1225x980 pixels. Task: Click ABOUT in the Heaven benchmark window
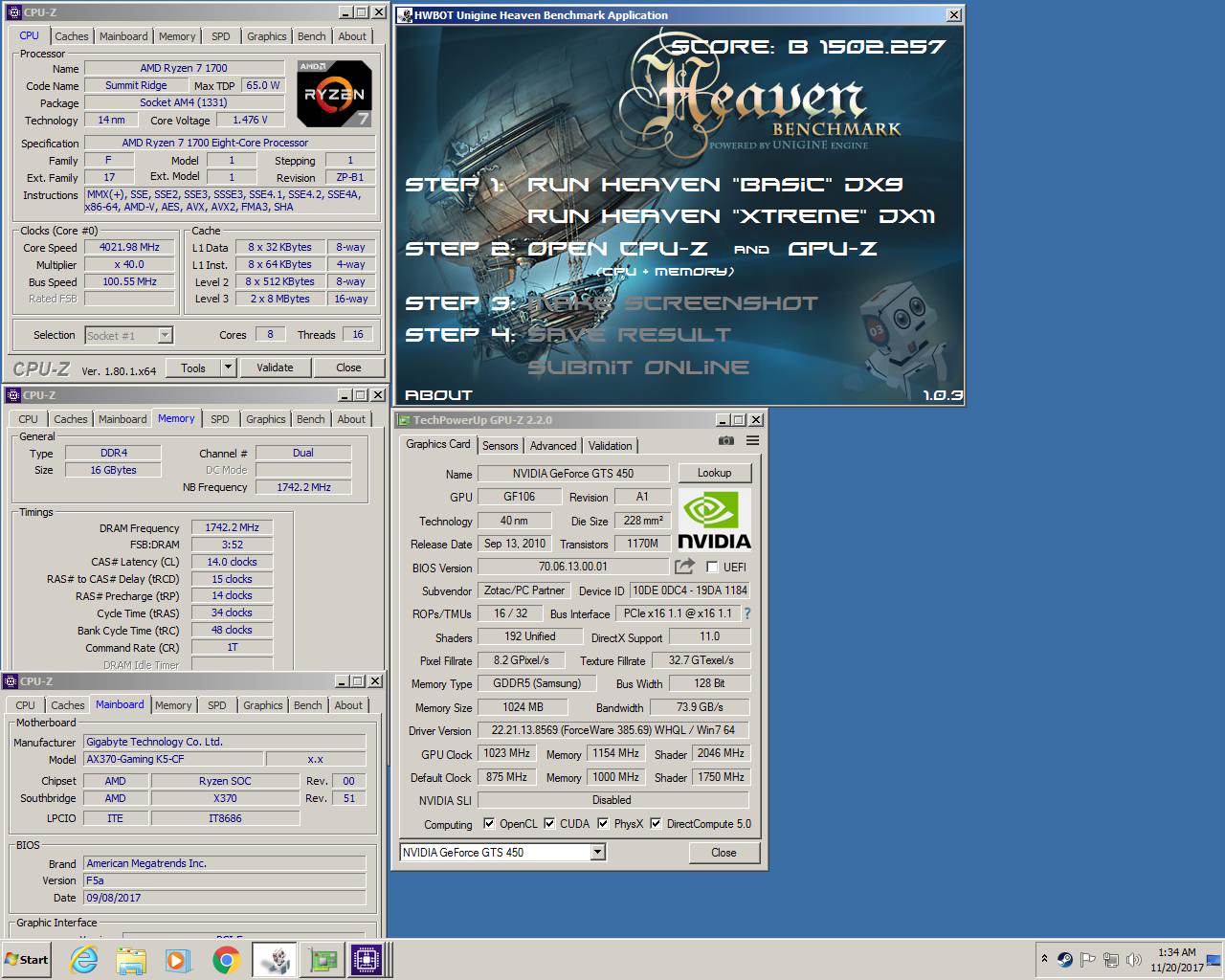point(438,394)
